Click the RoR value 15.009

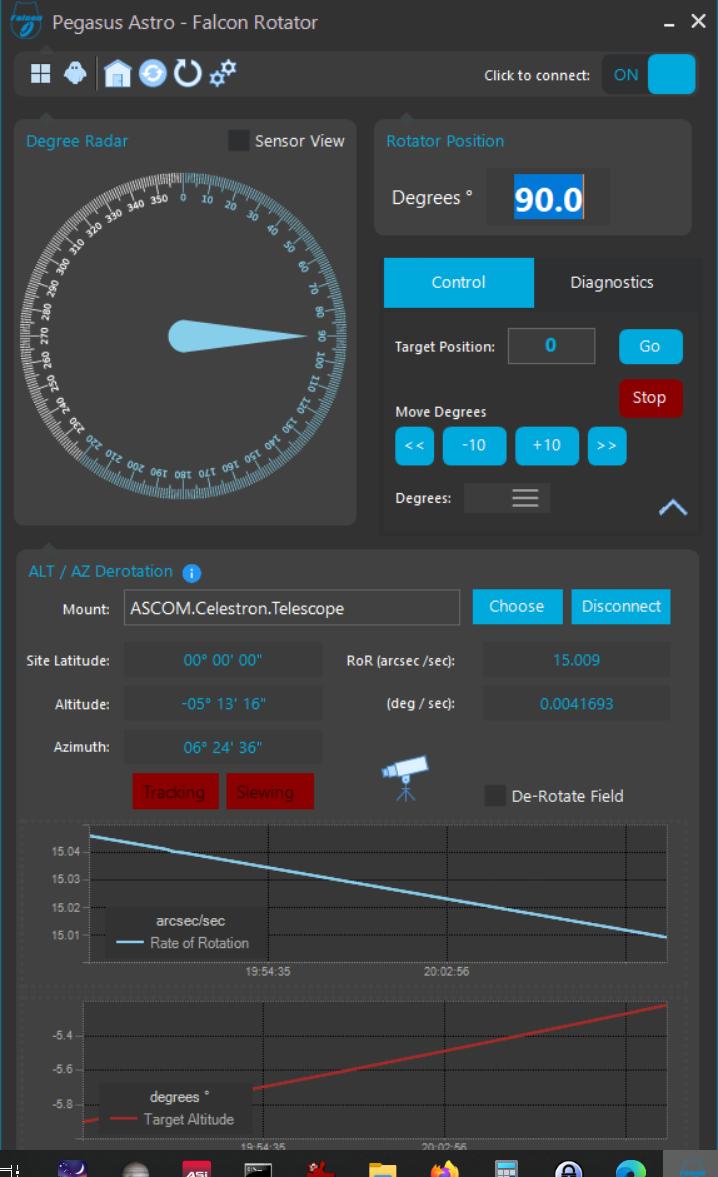pyautogui.click(x=576, y=661)
